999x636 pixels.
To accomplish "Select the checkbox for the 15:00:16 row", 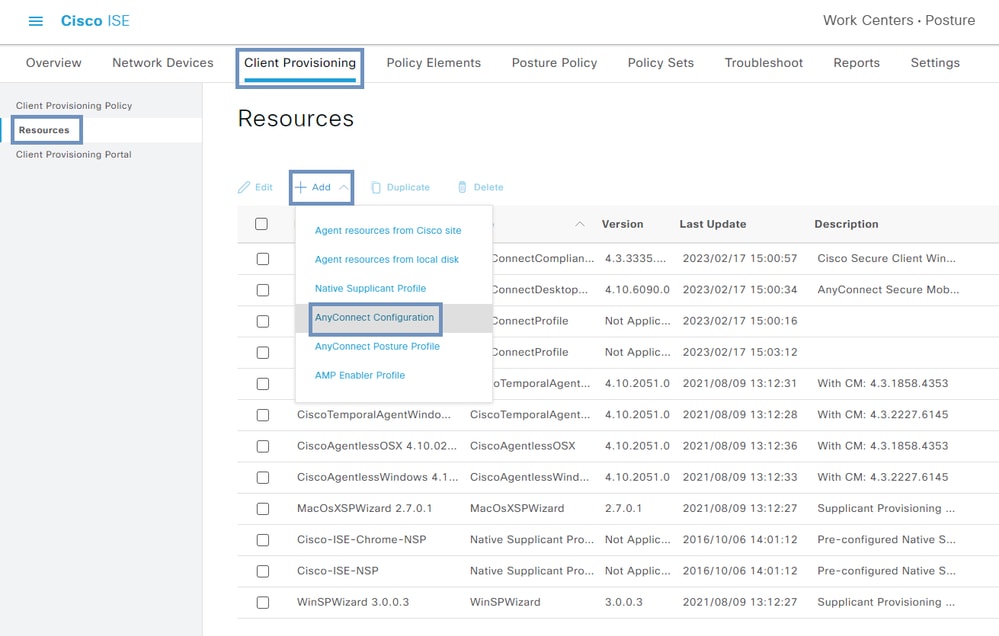I will (x=262, y=321).
